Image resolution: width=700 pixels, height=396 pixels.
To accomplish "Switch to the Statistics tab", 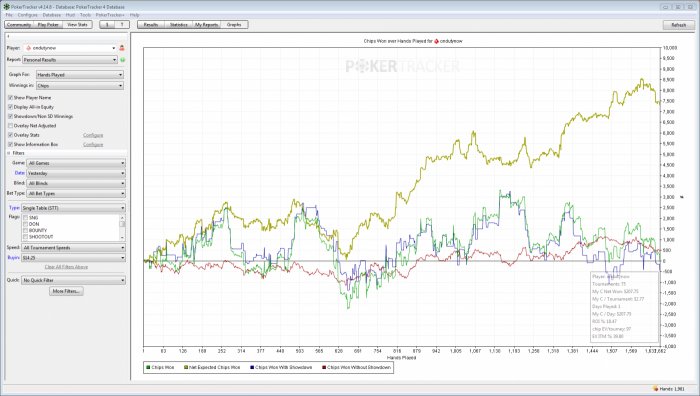I will 179,25.
